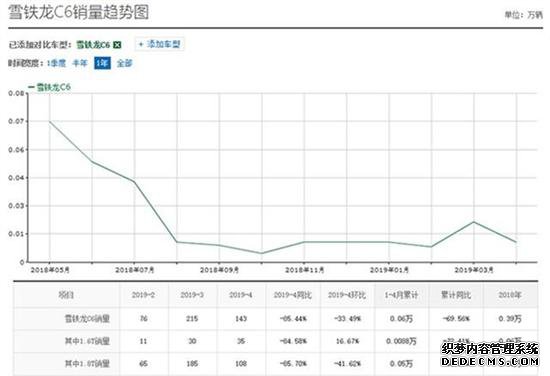The width and height of the screenshot is (550, 376).
Task: Click the 0.05万 cell
Action: tap(401, 363)
